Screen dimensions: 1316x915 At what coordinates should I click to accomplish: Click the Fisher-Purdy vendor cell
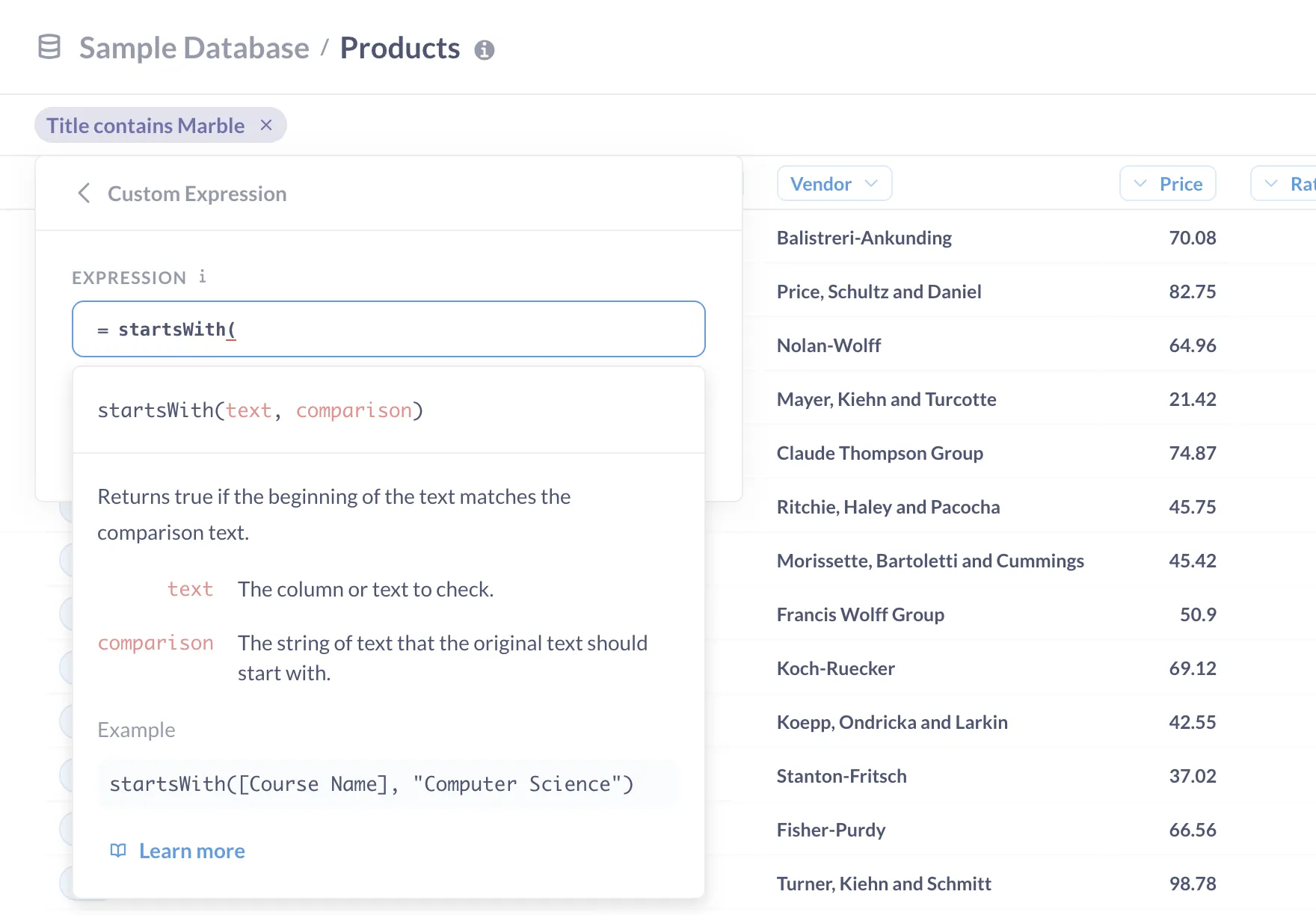pos(831,830)
